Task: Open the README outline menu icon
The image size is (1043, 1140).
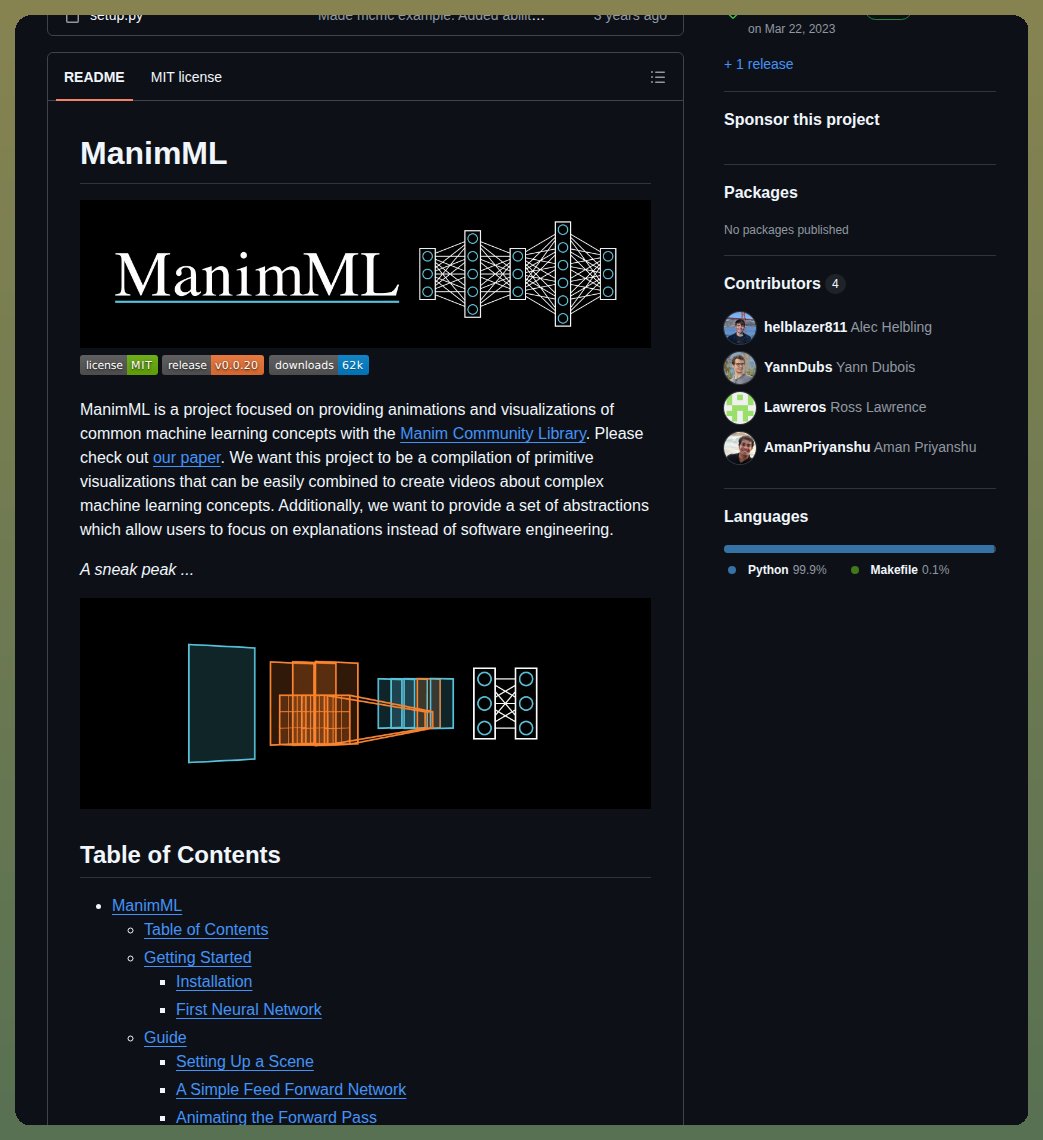Action: 658,77
